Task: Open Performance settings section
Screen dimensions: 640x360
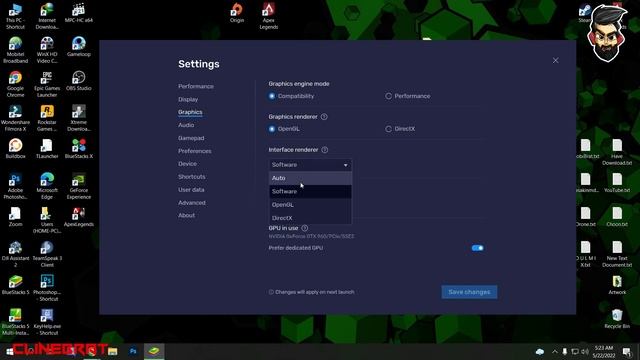Action: coord(196,86)
